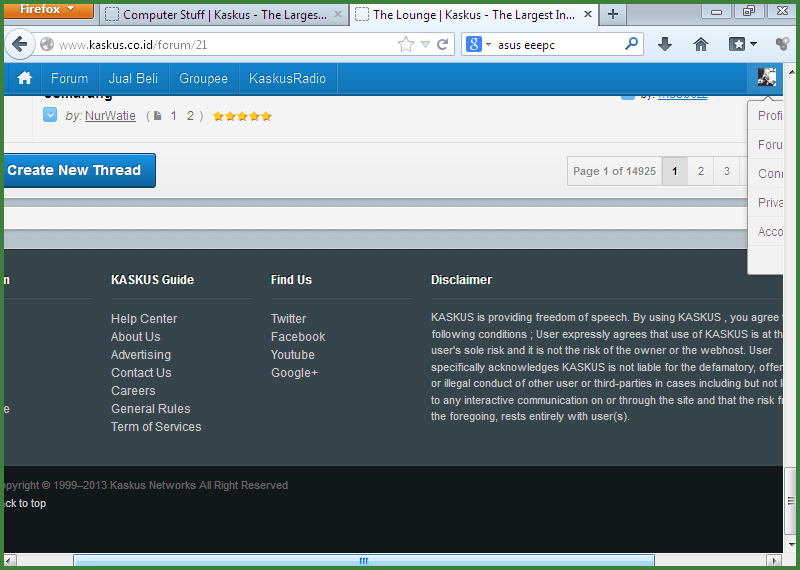The height and width of the screenshot is (570, 800).
Task: Close The Lounge tab
Action: [588, 14]
